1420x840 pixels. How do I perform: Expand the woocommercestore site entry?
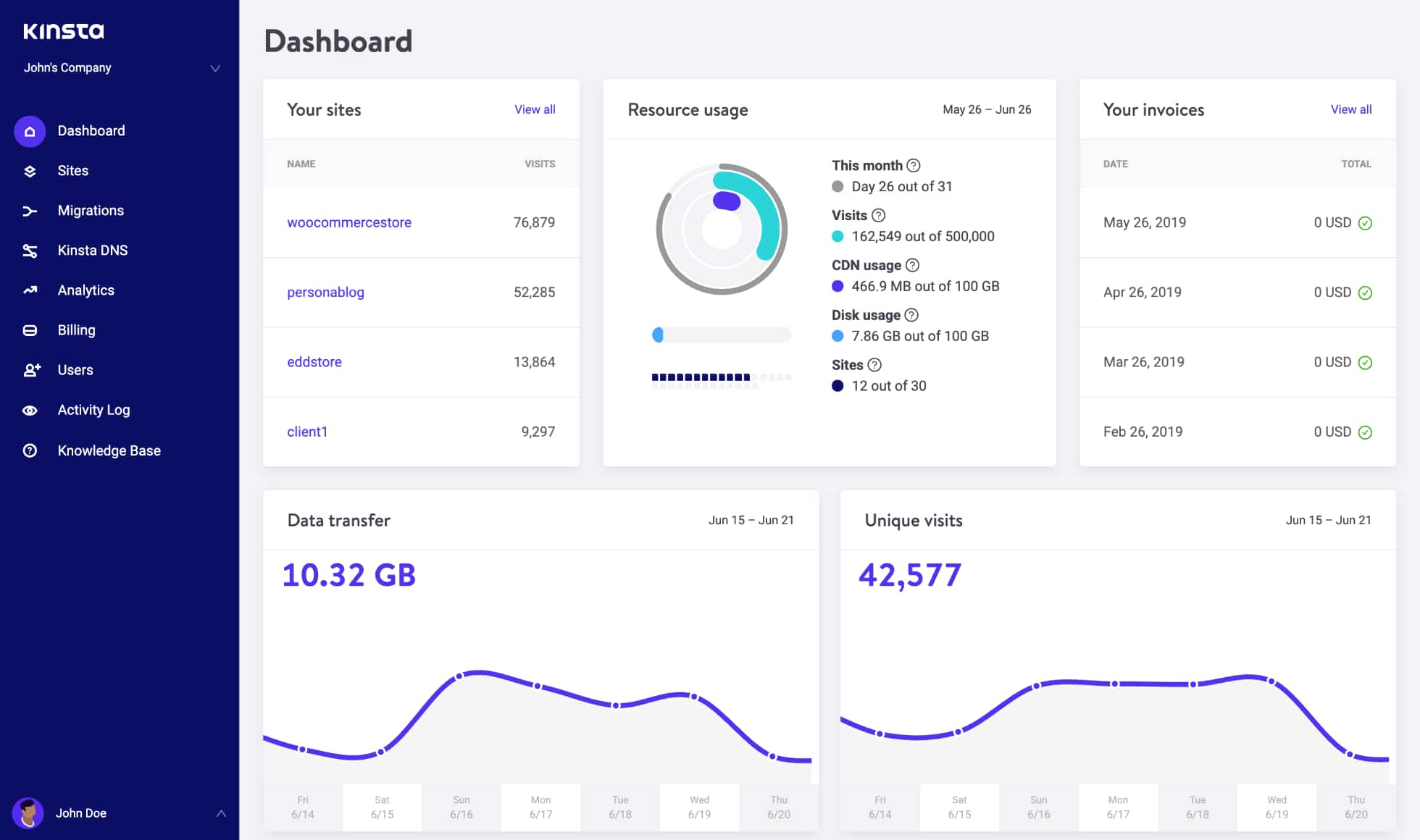pos(349,222)
